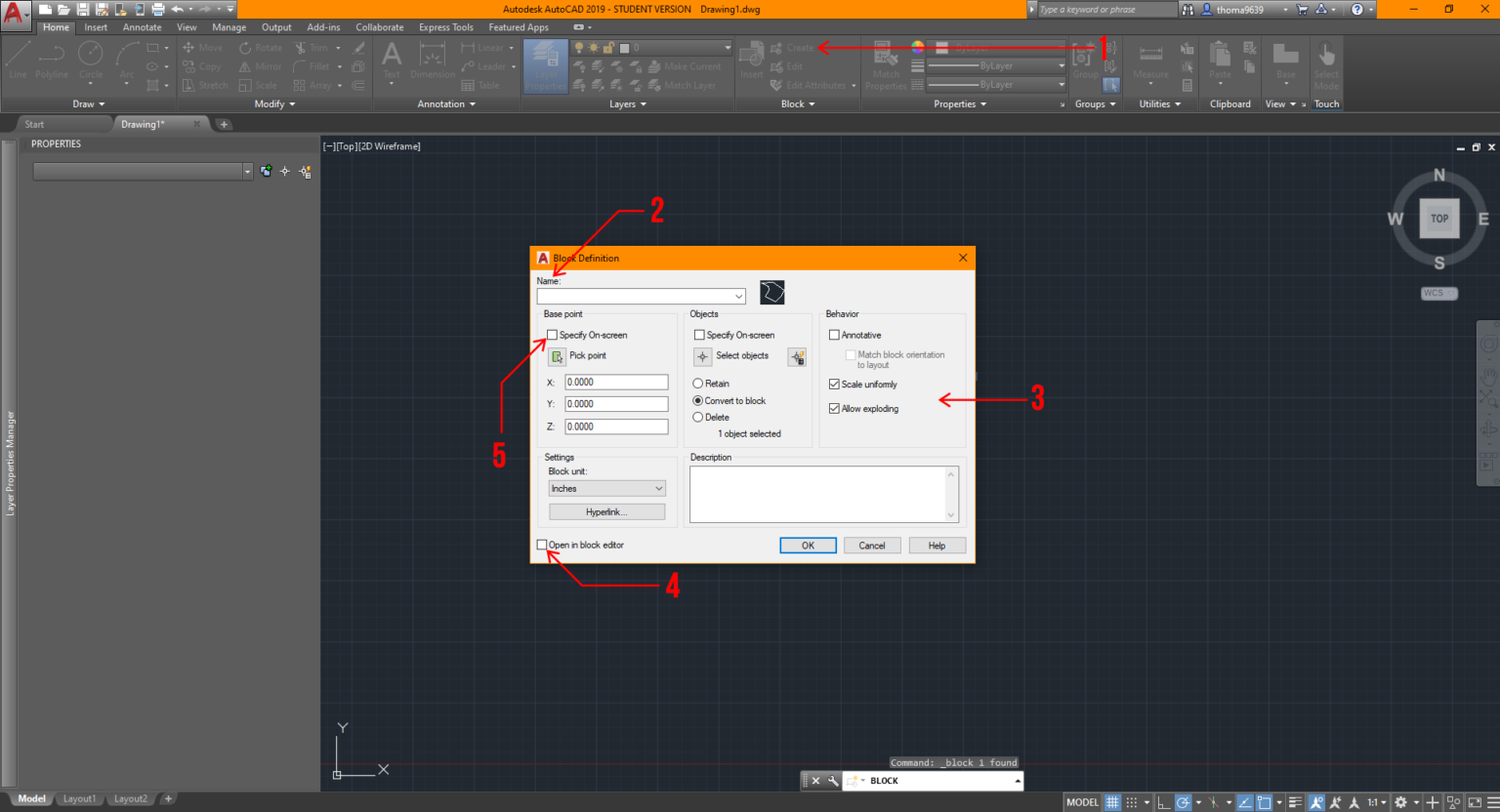
Task: Expand the Draw panel dropdown
Action: pyautogui.click(x=88, y=103)
